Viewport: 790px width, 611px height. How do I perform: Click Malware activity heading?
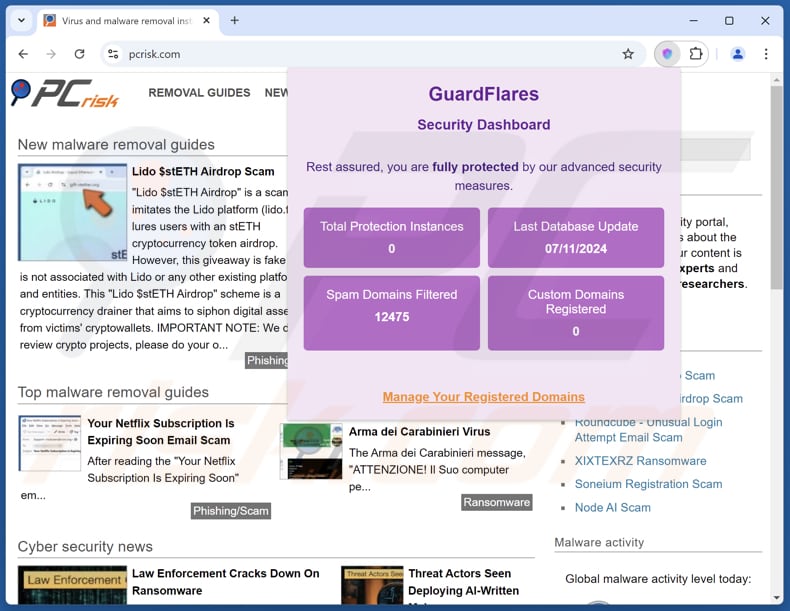(599, 542)
